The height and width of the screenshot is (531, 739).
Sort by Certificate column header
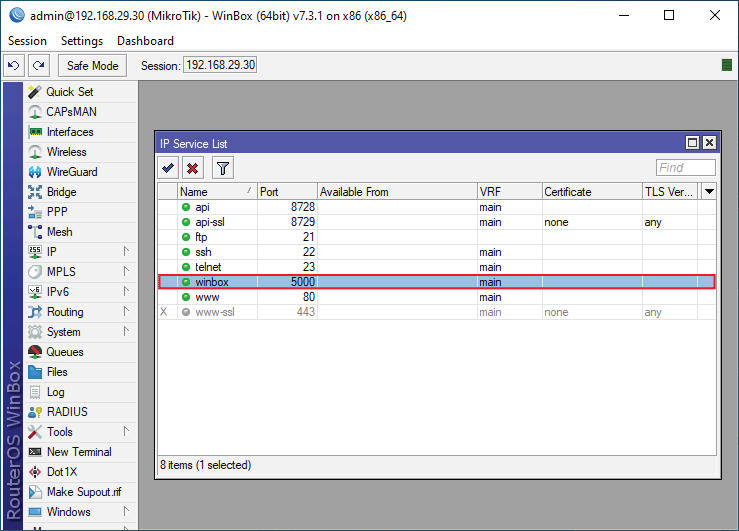pos(592,192)
